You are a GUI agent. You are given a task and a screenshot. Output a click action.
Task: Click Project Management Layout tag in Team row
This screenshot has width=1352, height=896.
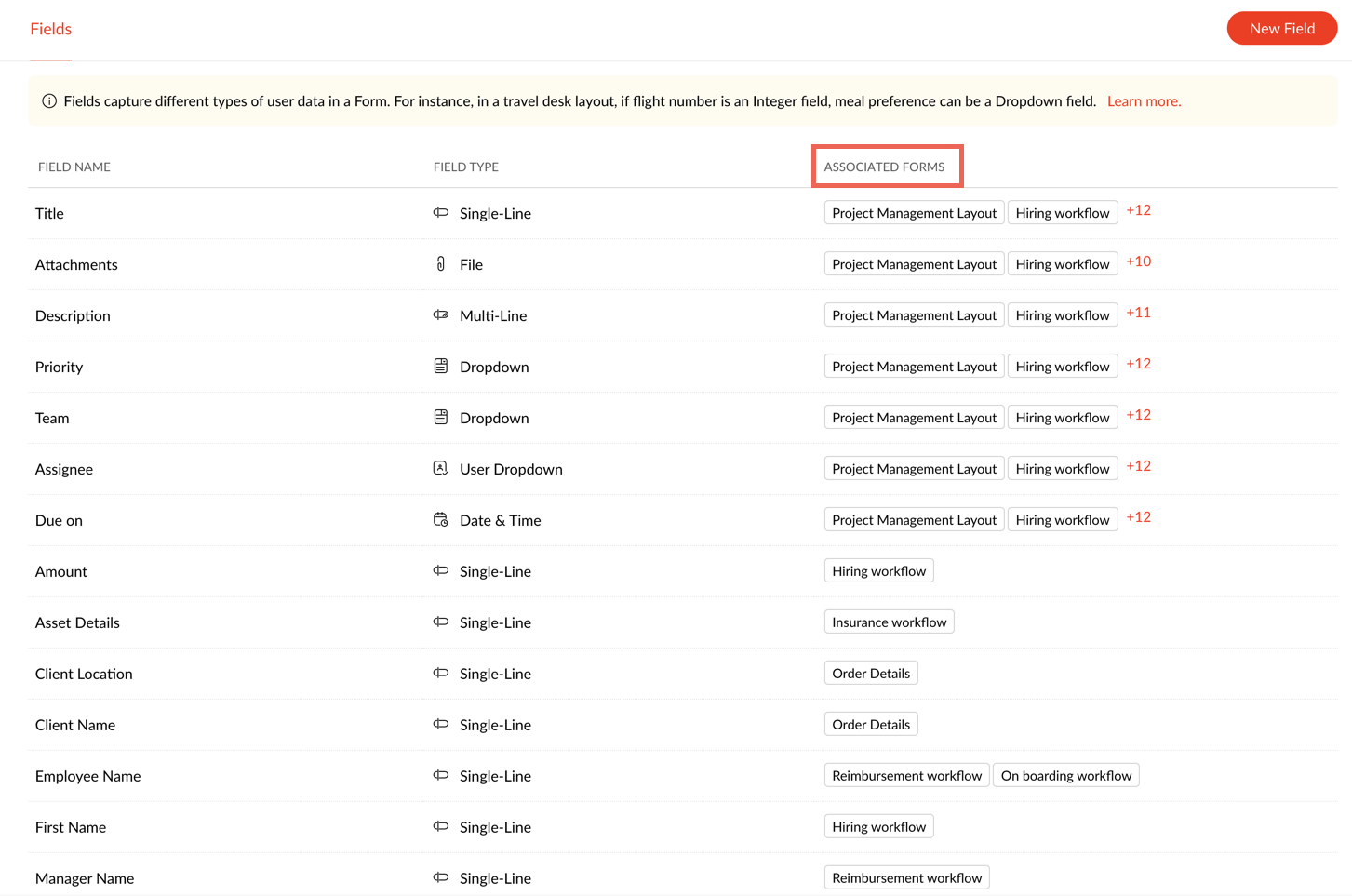coord(915,418)
